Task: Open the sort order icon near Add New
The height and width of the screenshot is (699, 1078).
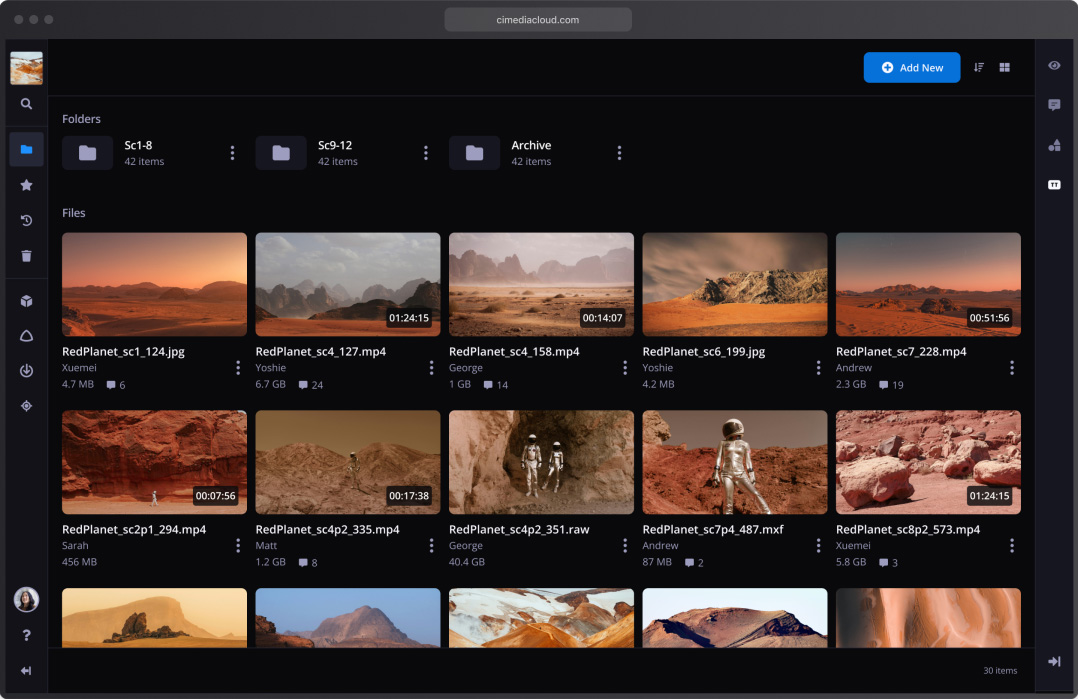Action: 978,67
